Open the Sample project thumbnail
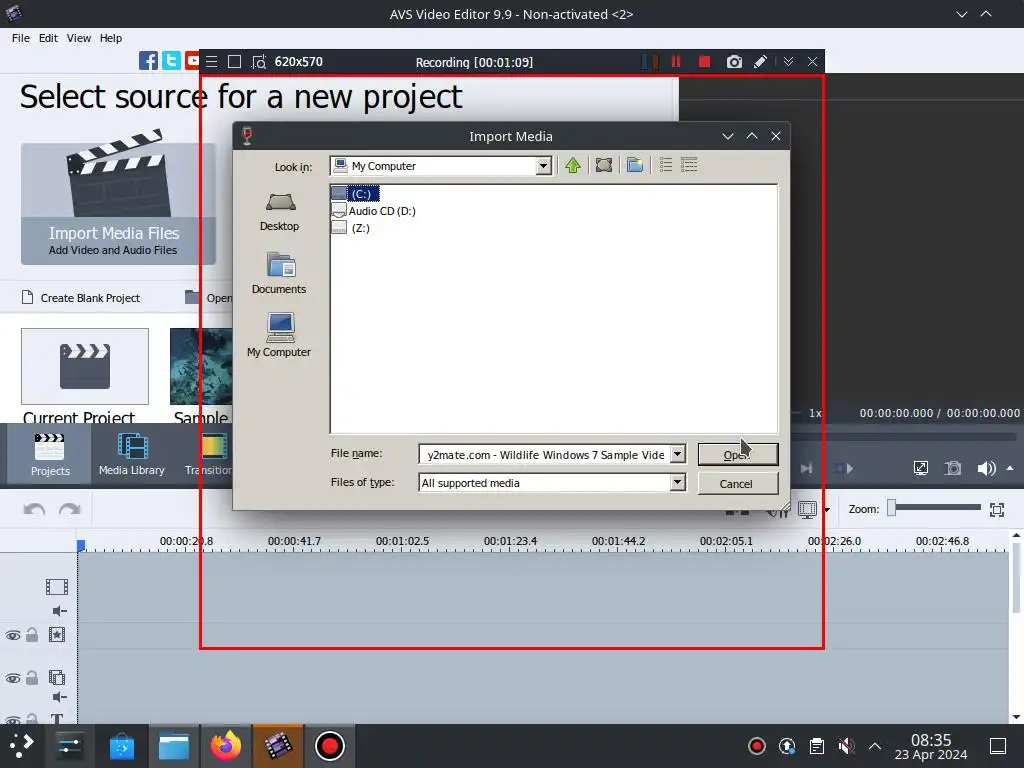The height and width of the screenshot is (768, 1024). 201,366
